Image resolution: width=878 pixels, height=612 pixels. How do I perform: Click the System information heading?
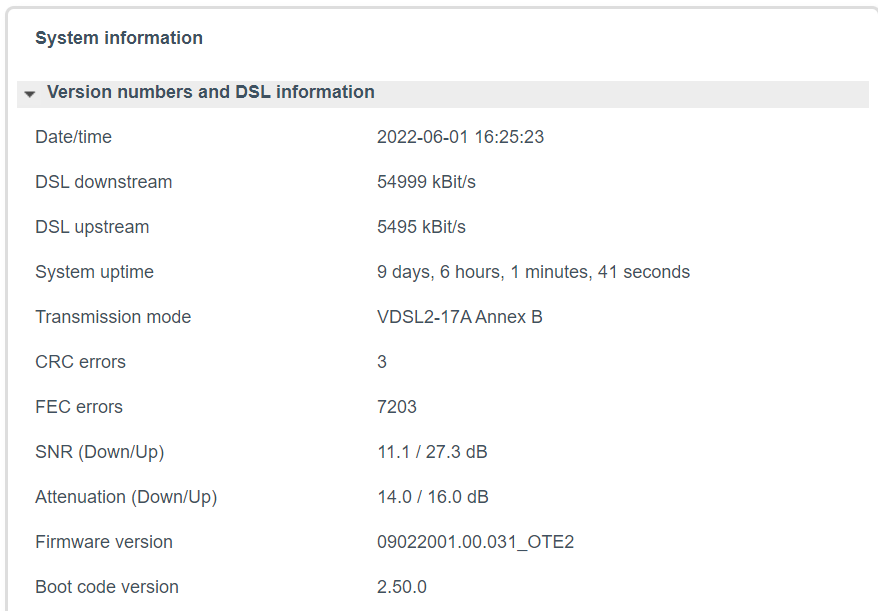click(x=119, y=38)
